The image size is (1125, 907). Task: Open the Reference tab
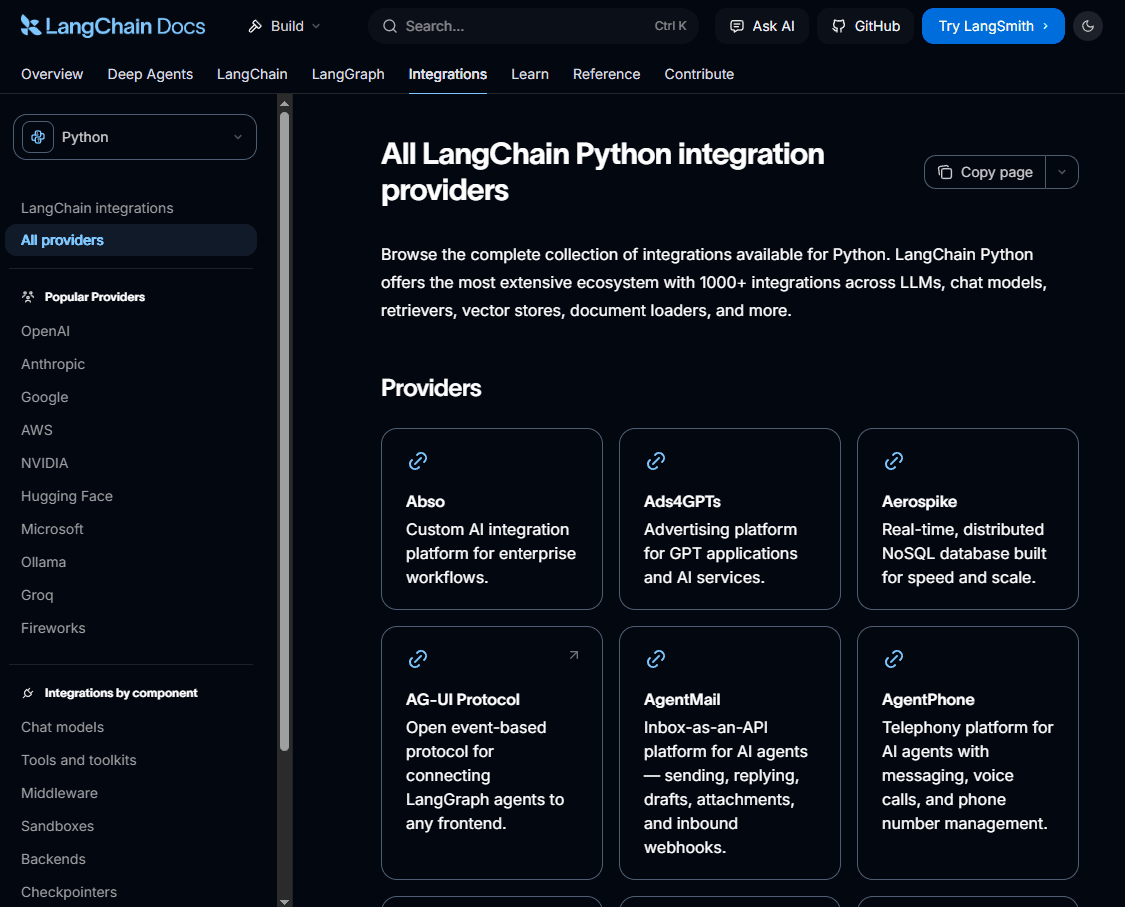pos(606,74)
